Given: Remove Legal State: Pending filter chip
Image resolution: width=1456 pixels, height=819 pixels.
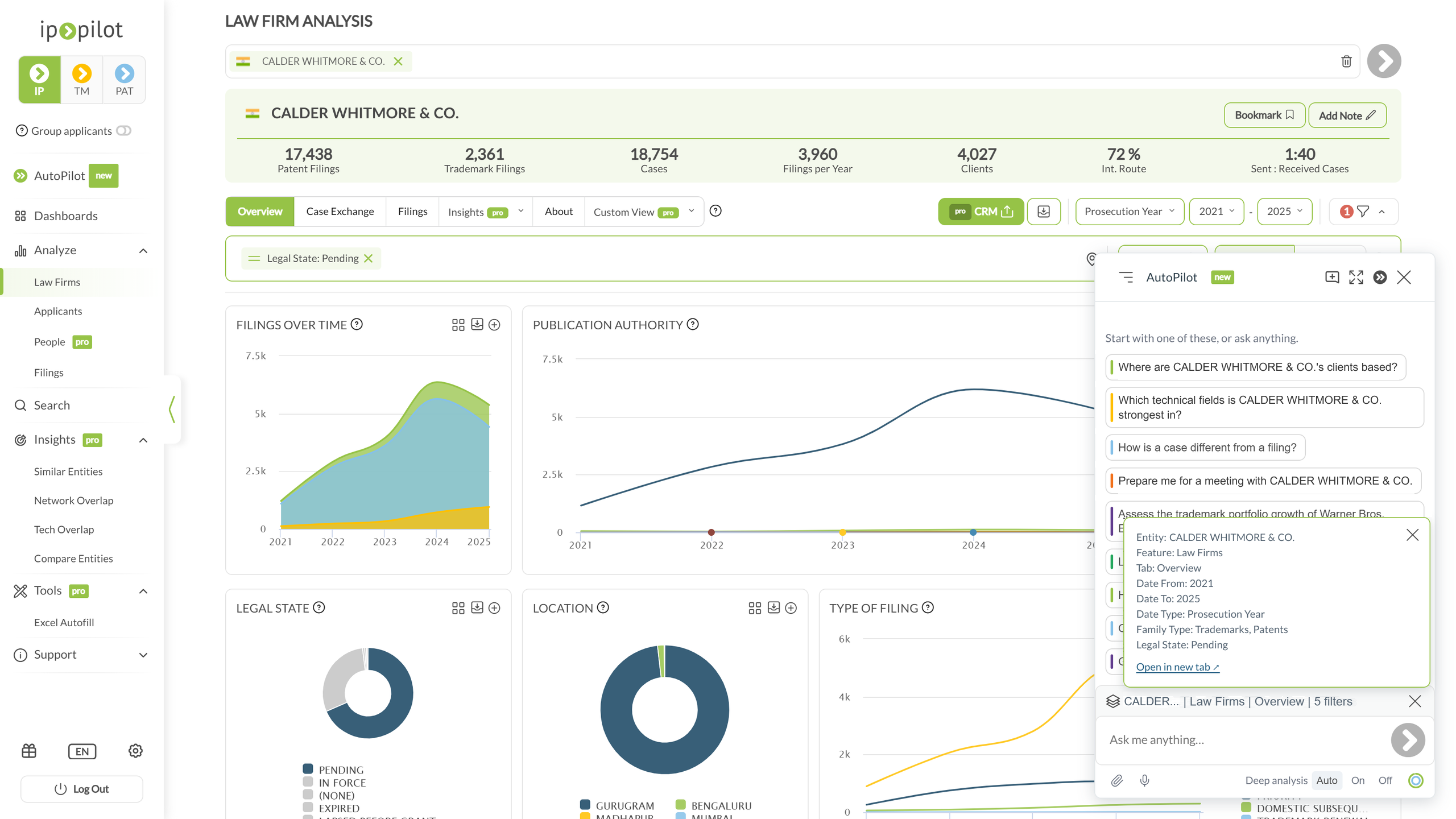Looking at the screenshot, I should pyautogui.click(x=369, y=258).
